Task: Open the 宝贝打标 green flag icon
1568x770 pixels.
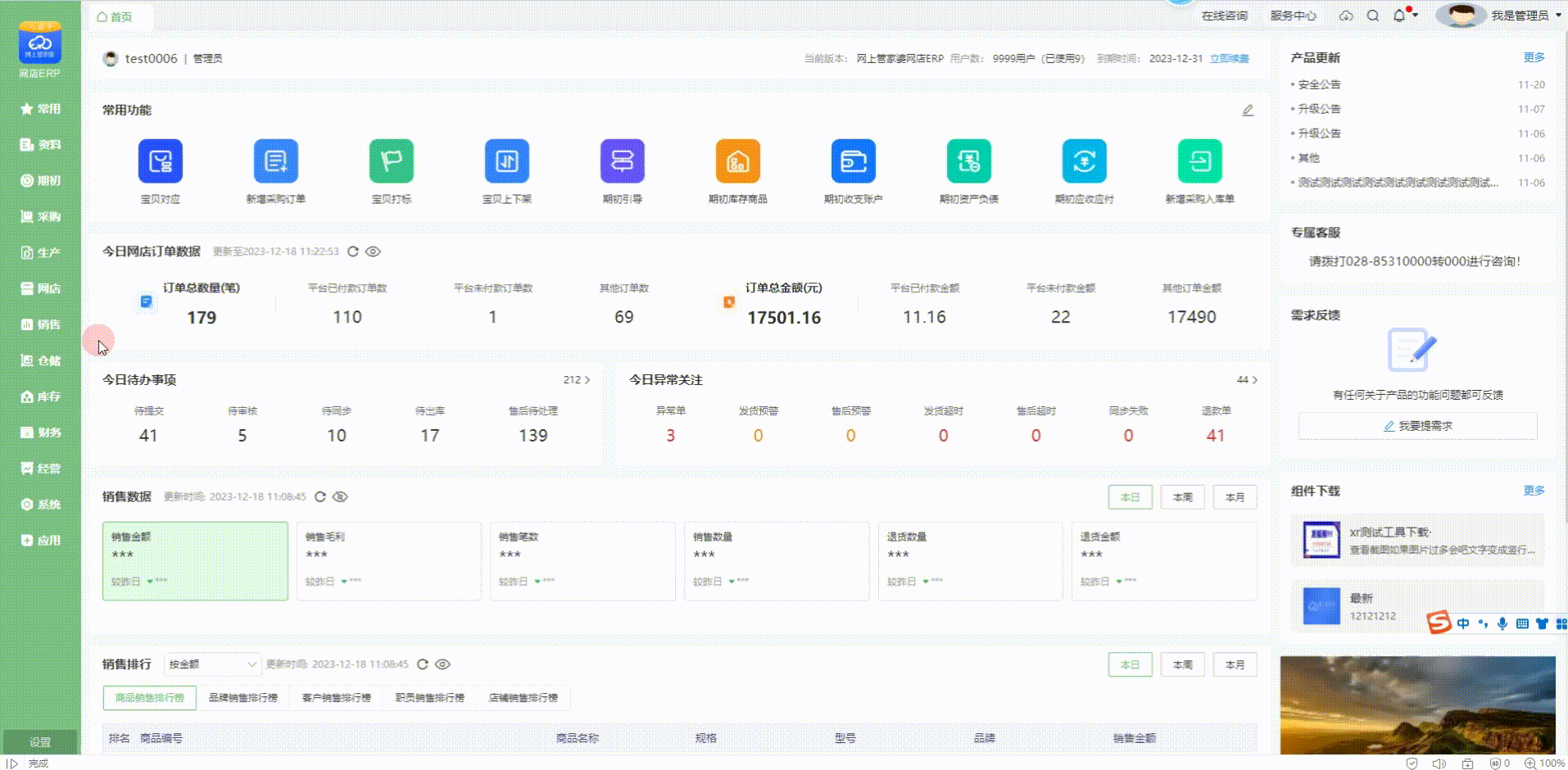Action: [391, 161]
